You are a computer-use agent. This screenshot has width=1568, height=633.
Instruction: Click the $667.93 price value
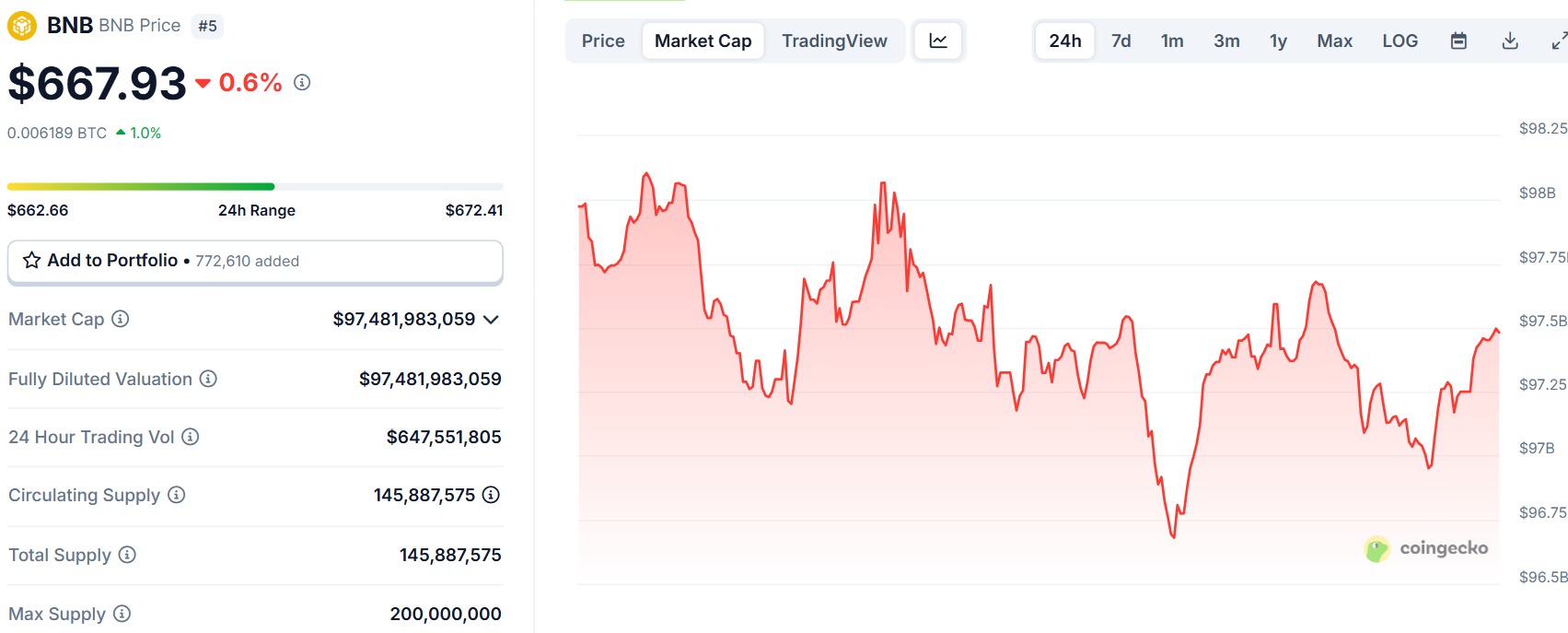pos(97,84)
